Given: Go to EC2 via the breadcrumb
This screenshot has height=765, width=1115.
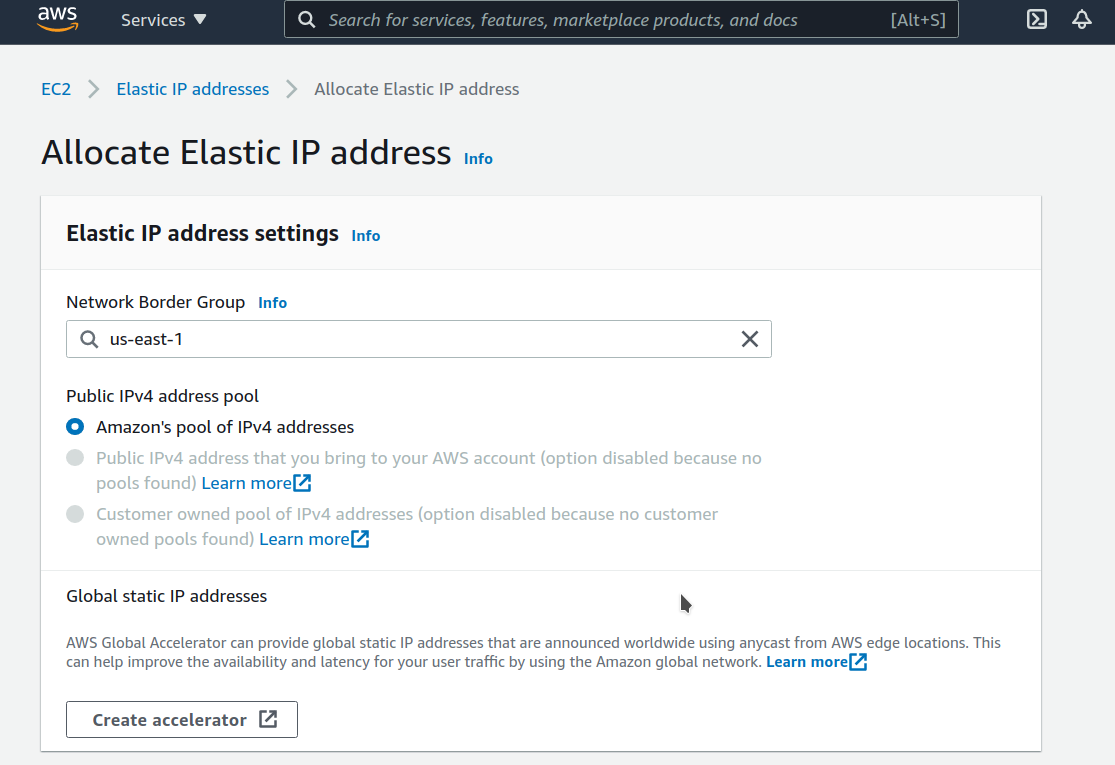Looking at the screenshot, I should click(x=56, y=89).
